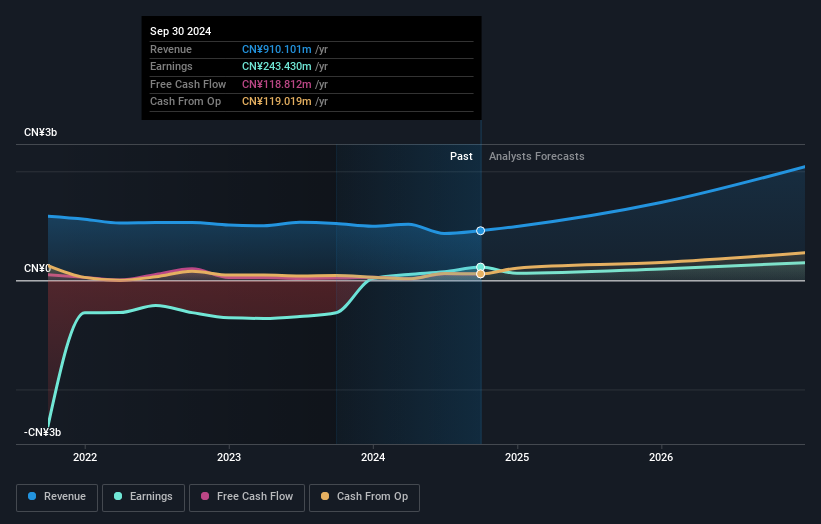The height and width of the screenshot is (524, 821).
Task: Jump to 2026 on the time axis
Action: (x=661, y=458)
